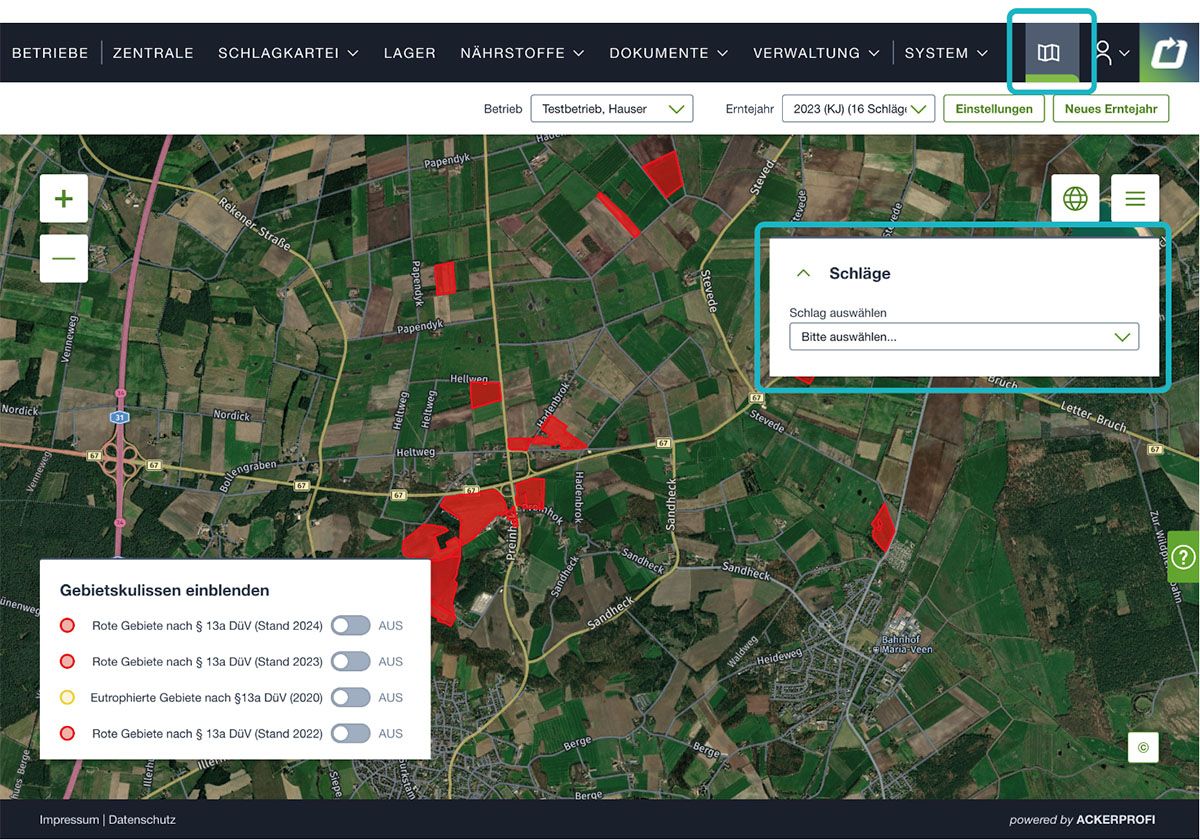Turn on Eutrophierte Gebiete 2020 switch
This screenshot has width=1200, height=840.
350,698
